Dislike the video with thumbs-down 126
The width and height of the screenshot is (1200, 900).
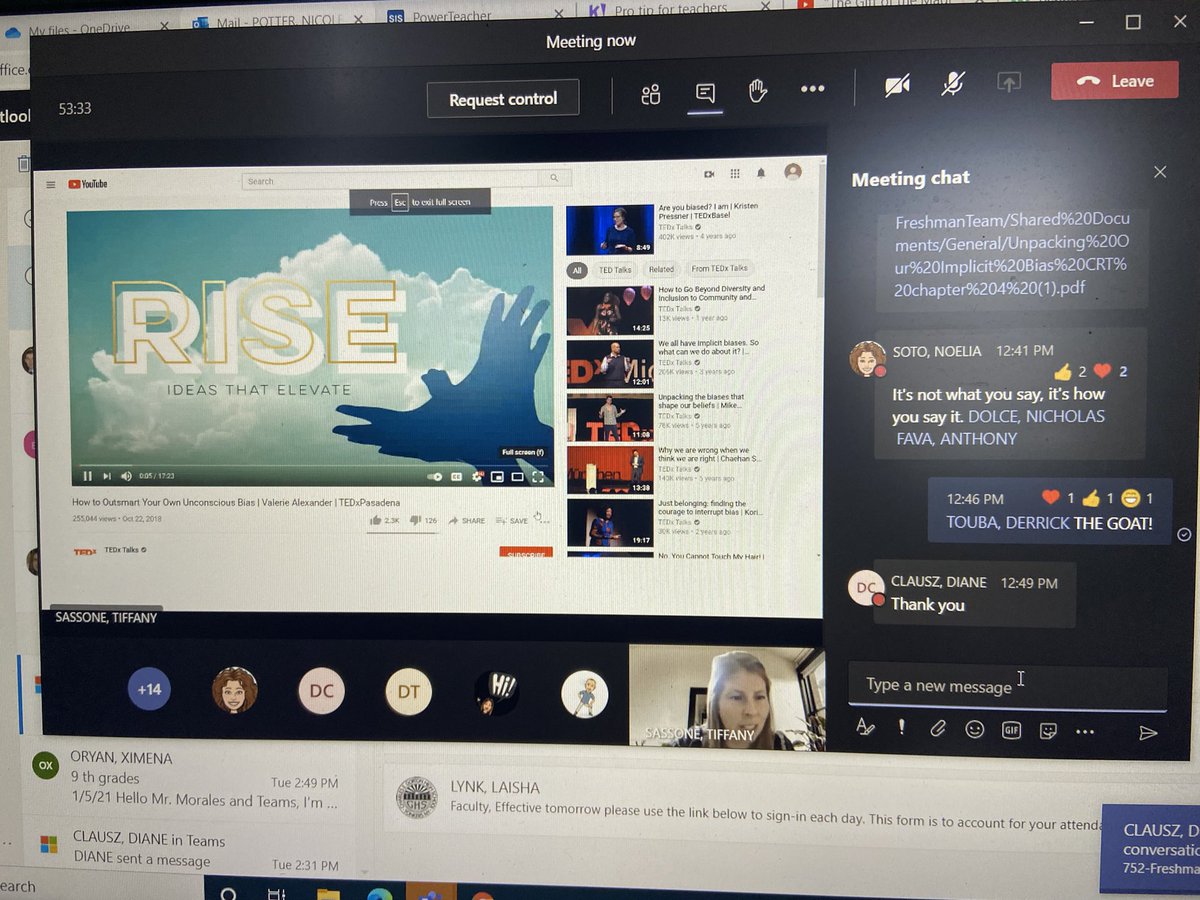(425, 520)
